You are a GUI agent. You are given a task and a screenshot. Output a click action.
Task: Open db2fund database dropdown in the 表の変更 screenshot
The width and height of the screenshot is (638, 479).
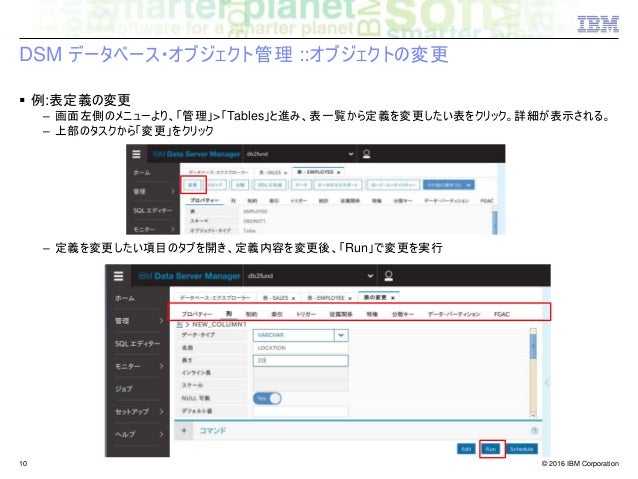pyautogui.click(x=370, y=276)
